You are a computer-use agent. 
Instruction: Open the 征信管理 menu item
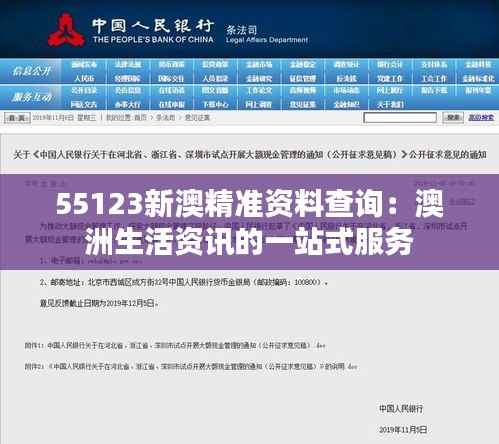(x=302, y=79)
